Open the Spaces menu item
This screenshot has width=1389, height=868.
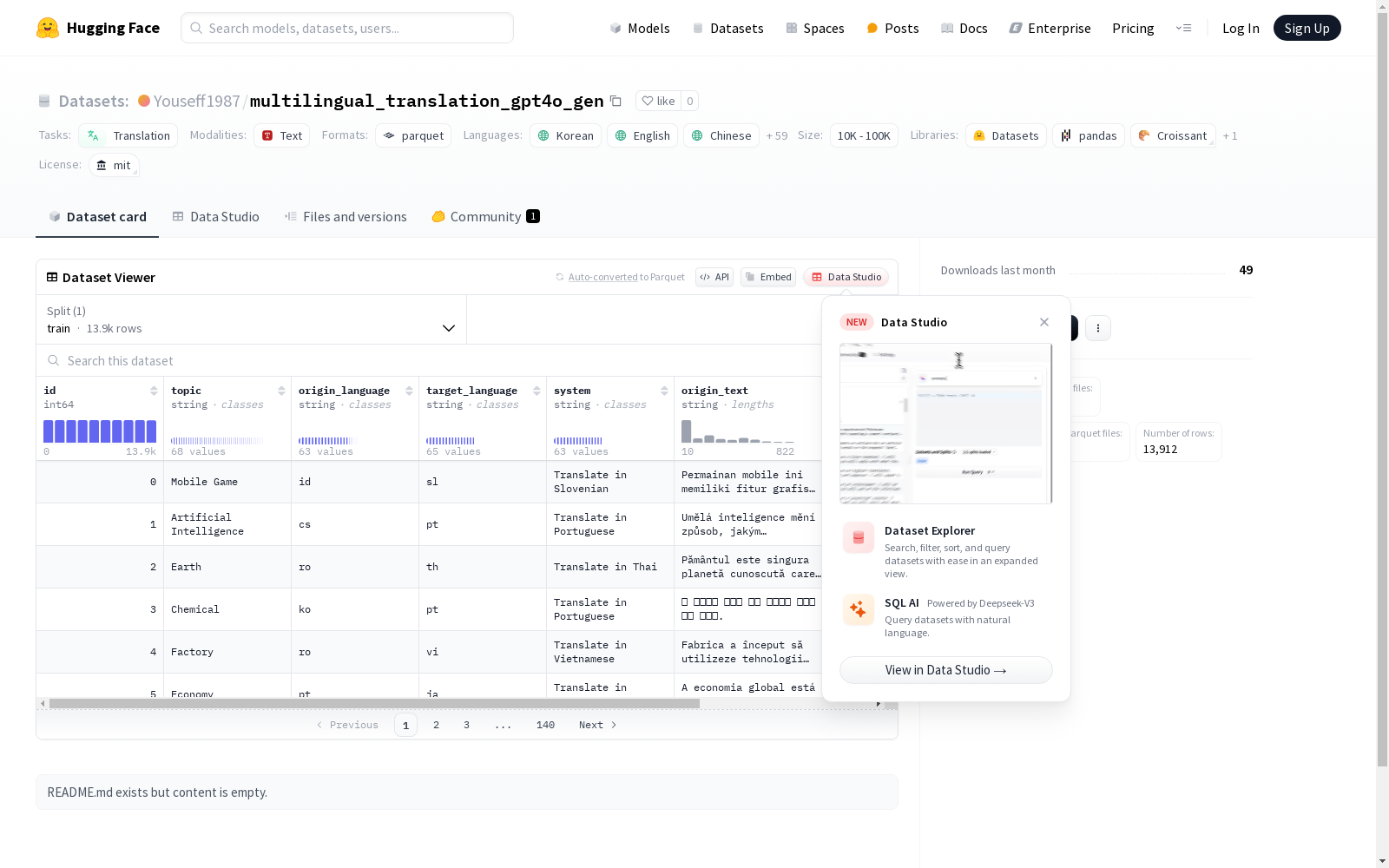(815, 29)
